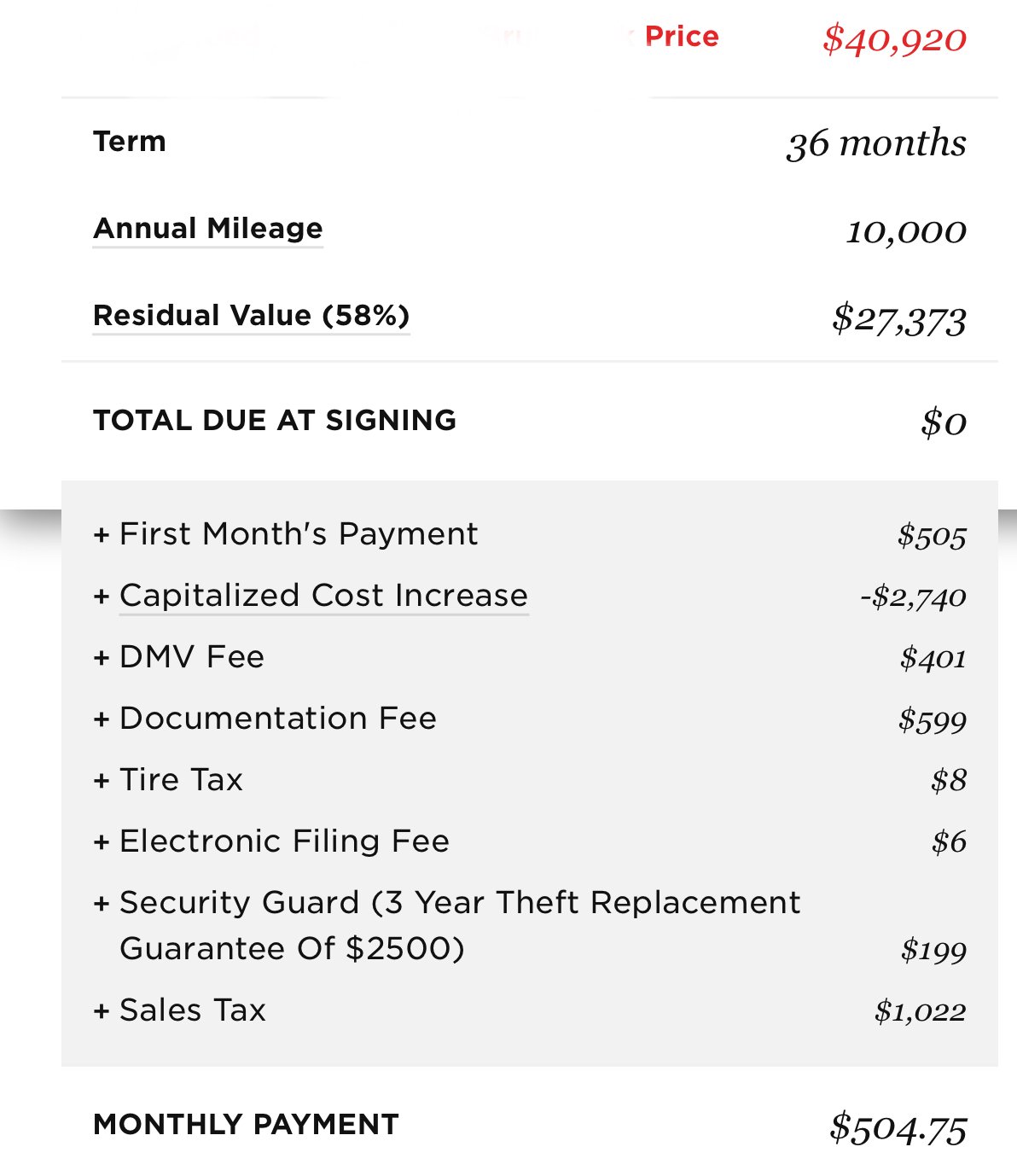Open the Capitalized Cost Increase details link

click(323, 595)
